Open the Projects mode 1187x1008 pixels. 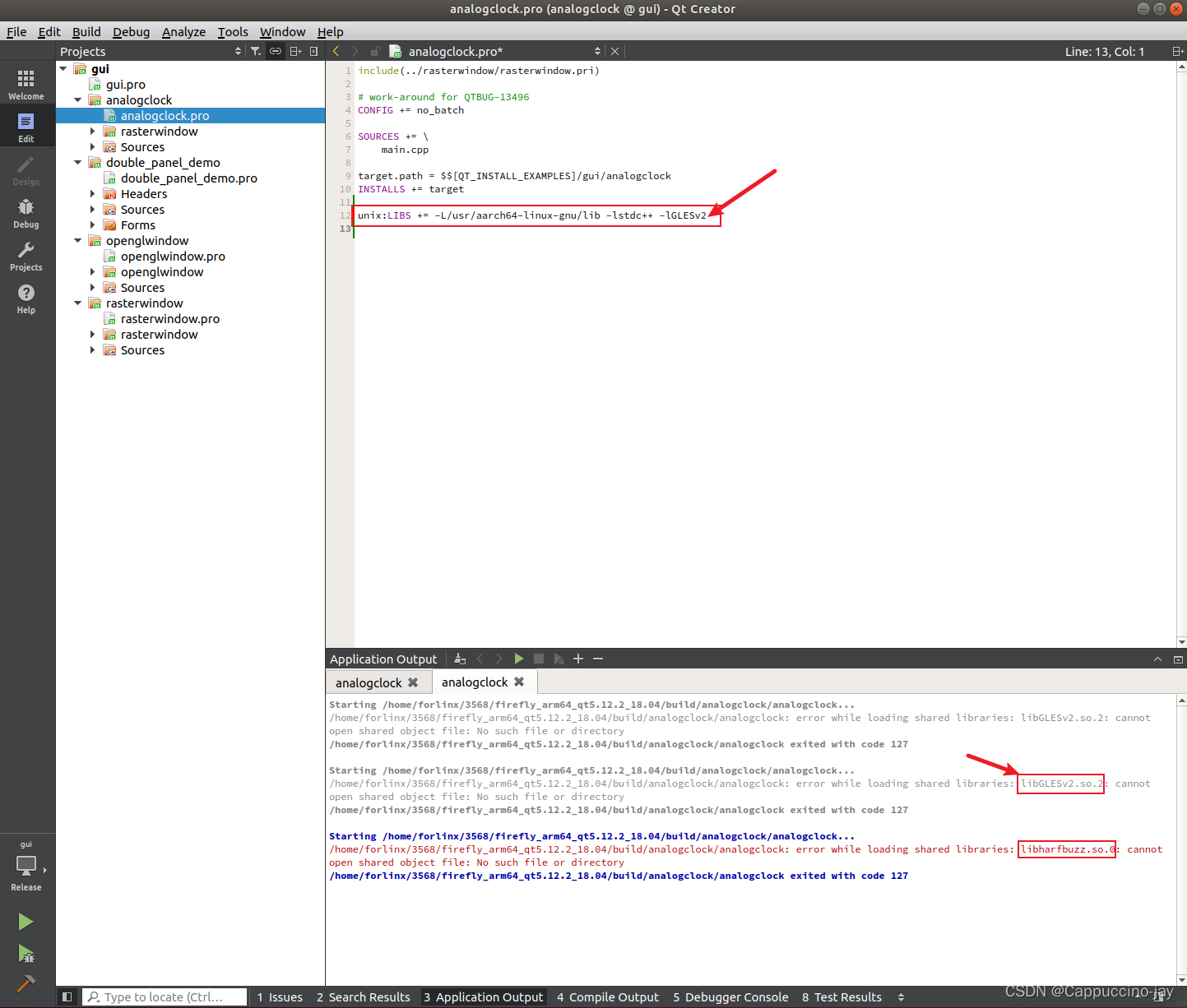click(26, 256)
